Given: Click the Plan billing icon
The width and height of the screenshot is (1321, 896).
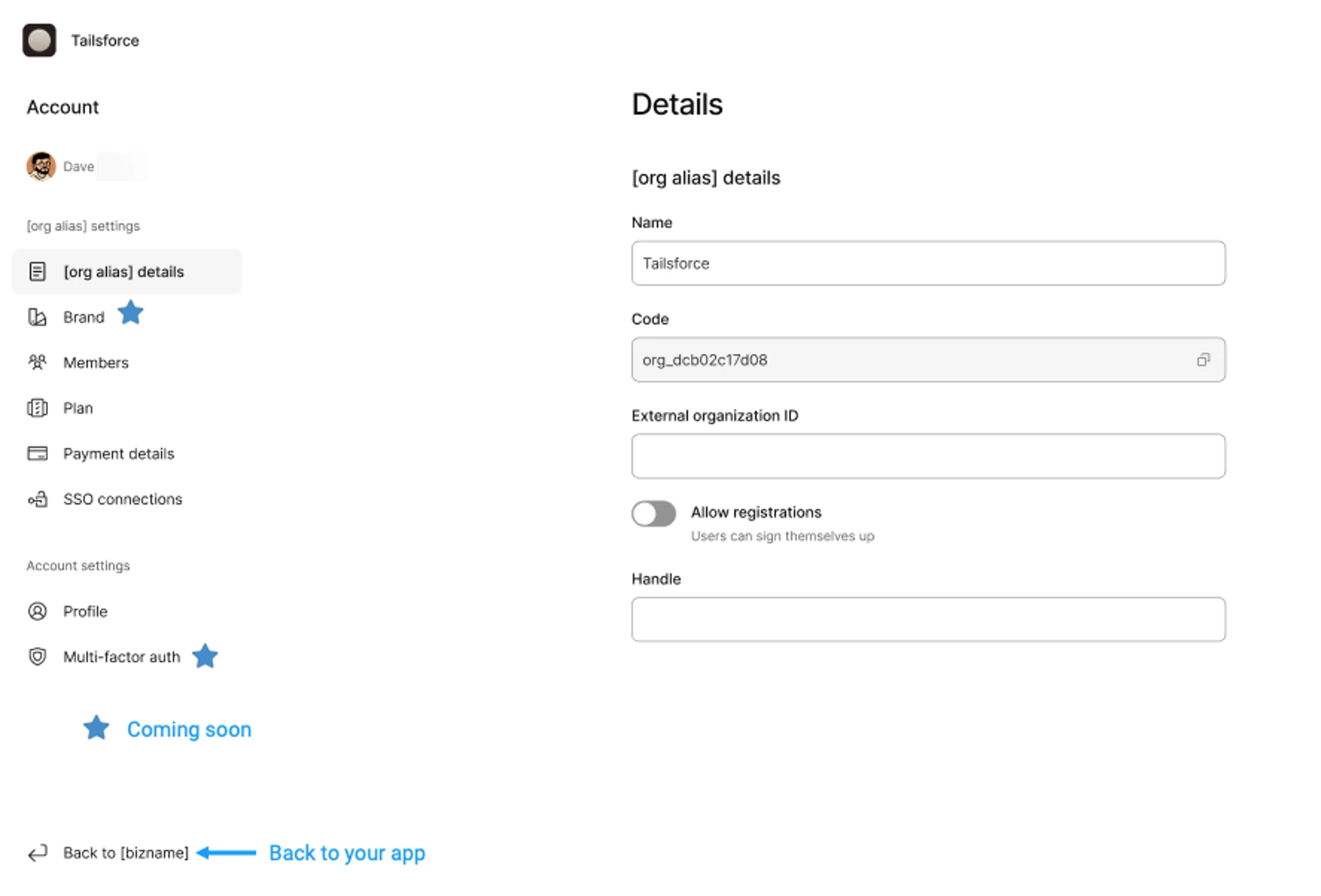Looking at the screenshot, I should click(37, 407).
